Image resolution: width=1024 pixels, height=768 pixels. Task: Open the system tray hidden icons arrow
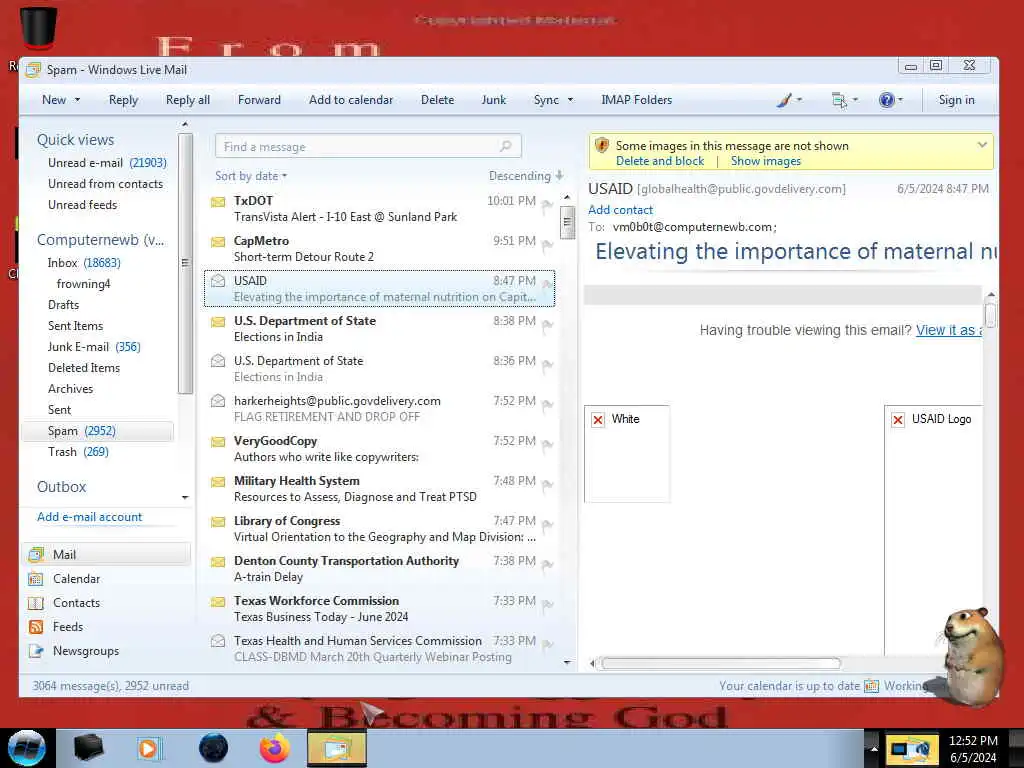click(873, 748)
